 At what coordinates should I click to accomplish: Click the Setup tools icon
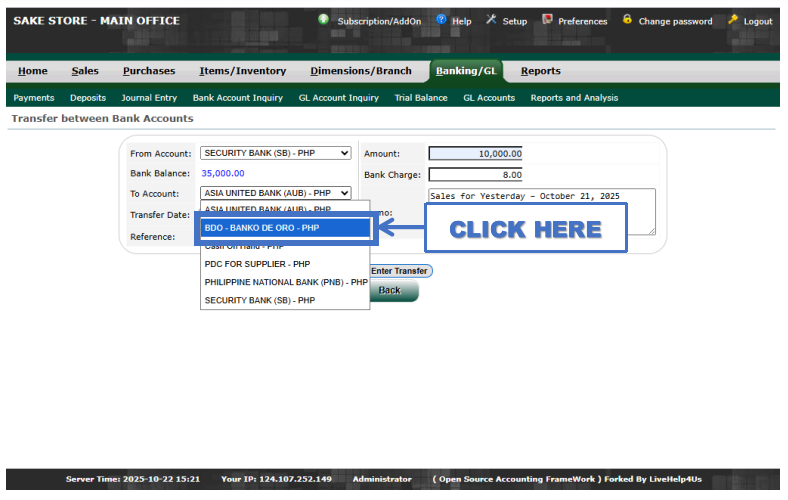491,20
